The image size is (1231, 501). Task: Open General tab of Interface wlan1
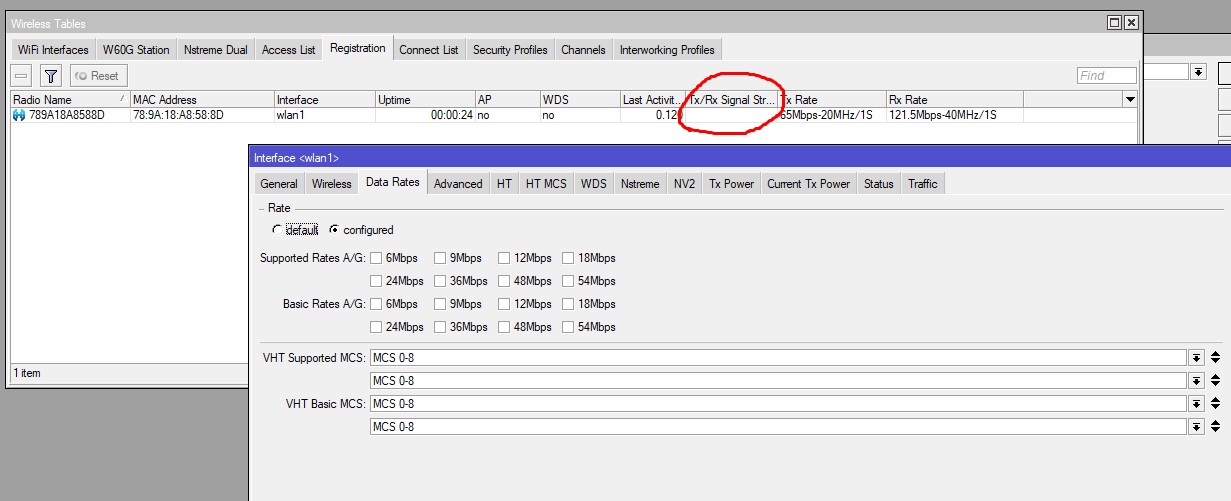coord(279,183)
